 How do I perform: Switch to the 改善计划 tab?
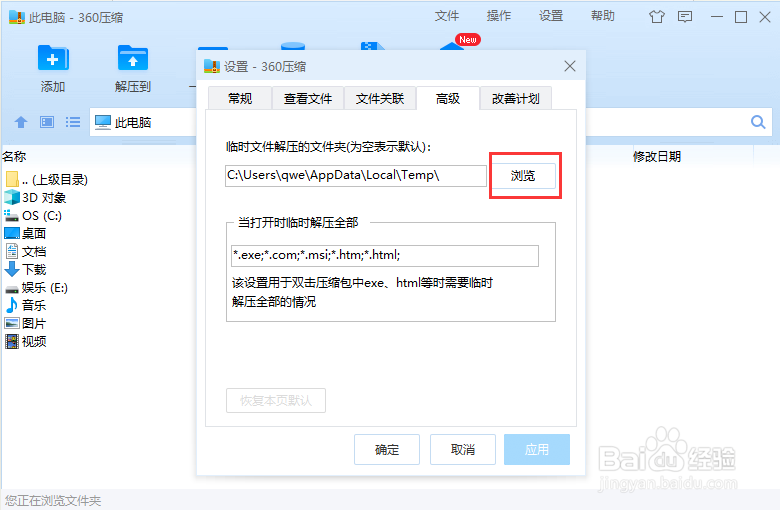click(x=516, y=99)
